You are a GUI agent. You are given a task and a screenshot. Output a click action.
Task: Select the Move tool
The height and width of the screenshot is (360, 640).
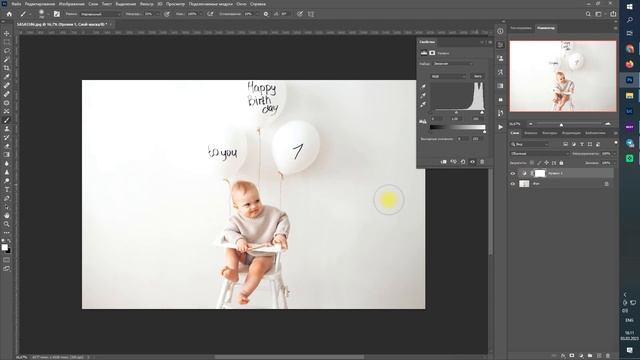click(x=7, y=33)
